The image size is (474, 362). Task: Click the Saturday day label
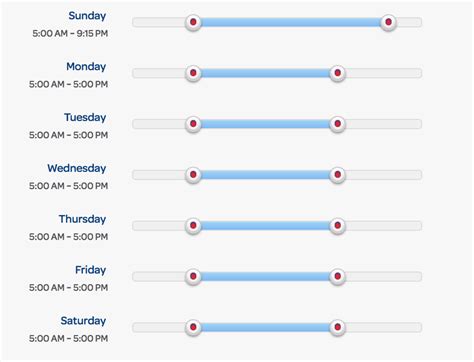point(83,321)
